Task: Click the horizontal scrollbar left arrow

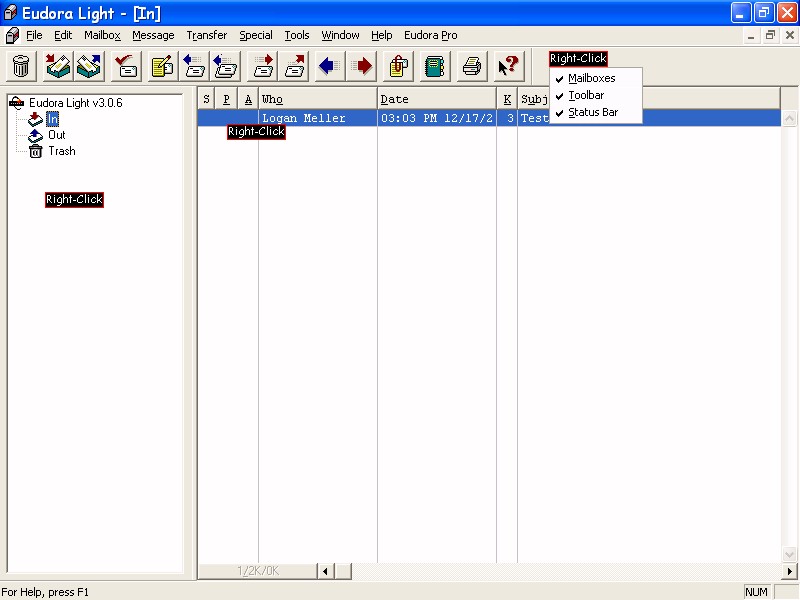Action: pyautogui.click(x=326, y=571)
